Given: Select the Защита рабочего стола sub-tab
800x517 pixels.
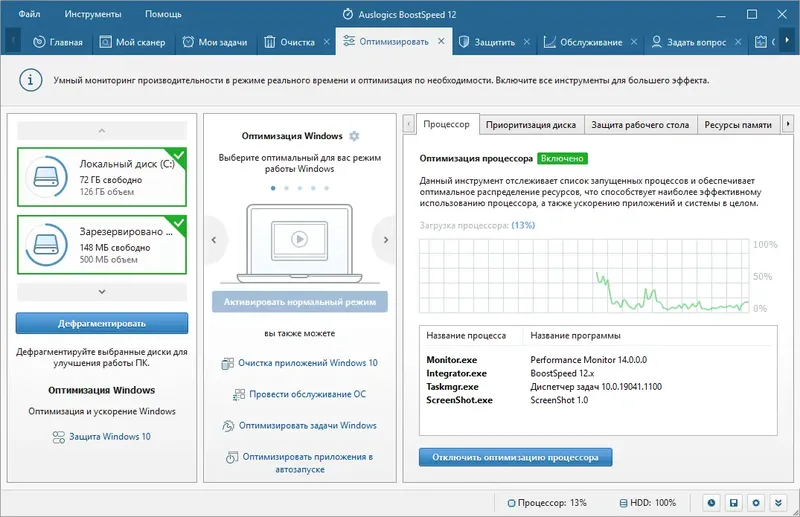Looking at the screenshot, I should click(x=640, y=125).
